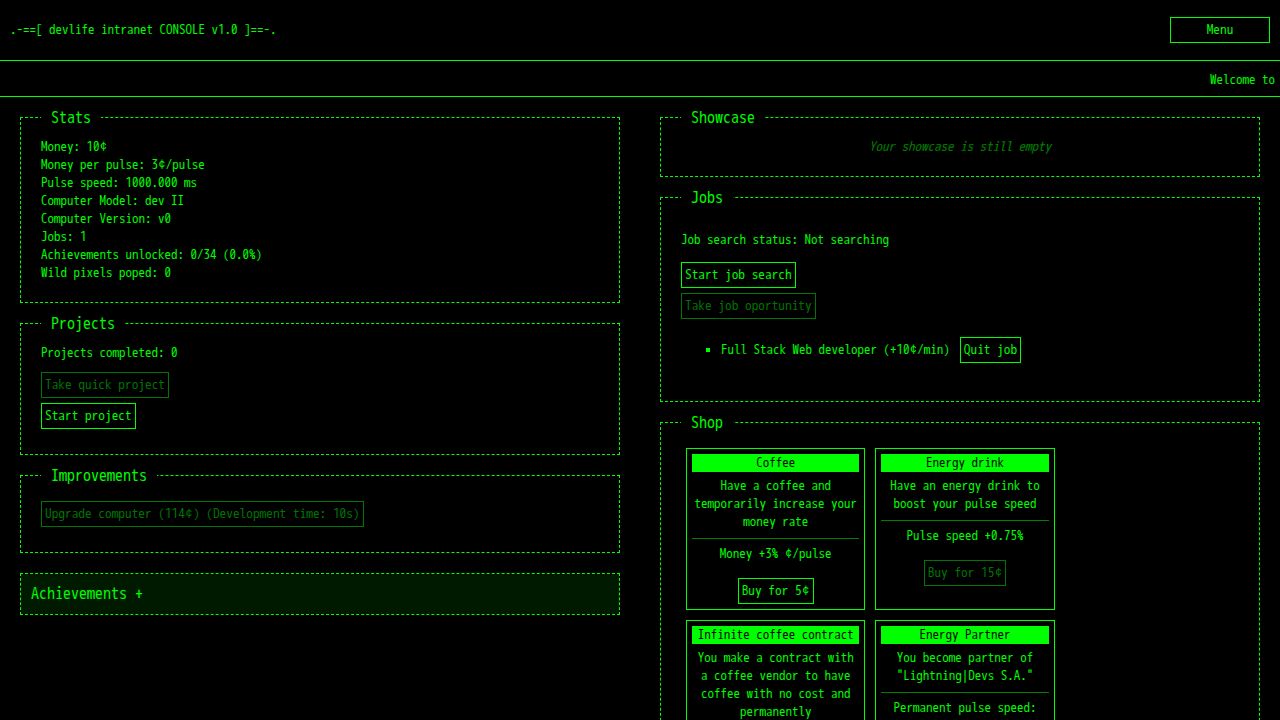This screenshot has width=1280, height=720.
Task: Click the Welcome to scrolling banner
Action: click(x=1242, y=80)
